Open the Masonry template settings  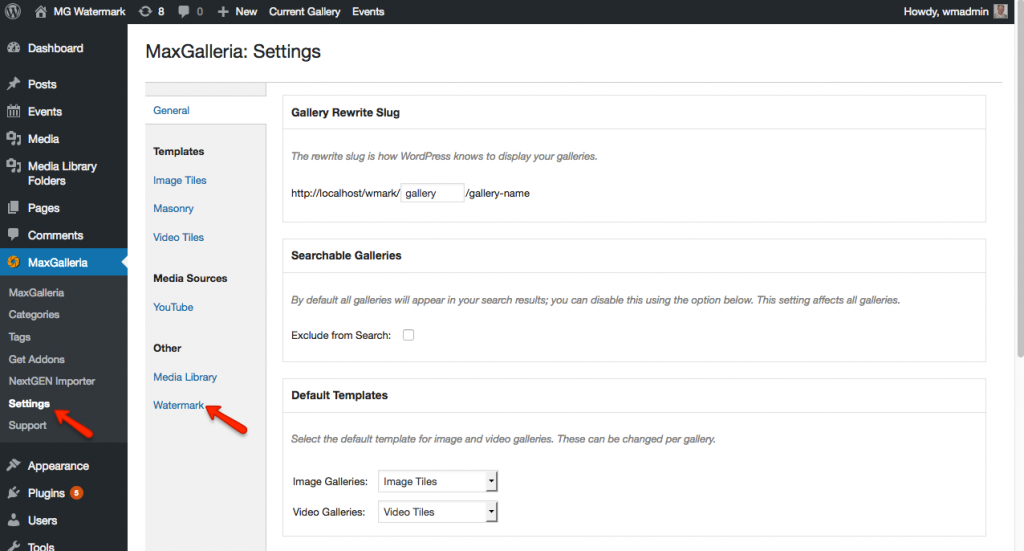173,208
